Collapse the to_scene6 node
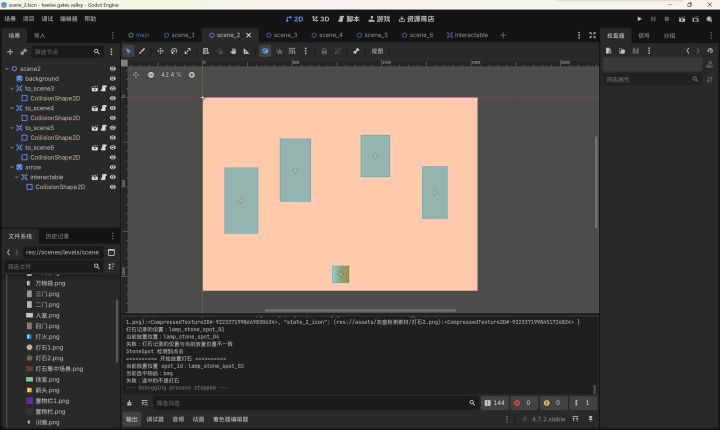Image resolution: width=720 pixels, height=430 pixels. click(12, 147)
